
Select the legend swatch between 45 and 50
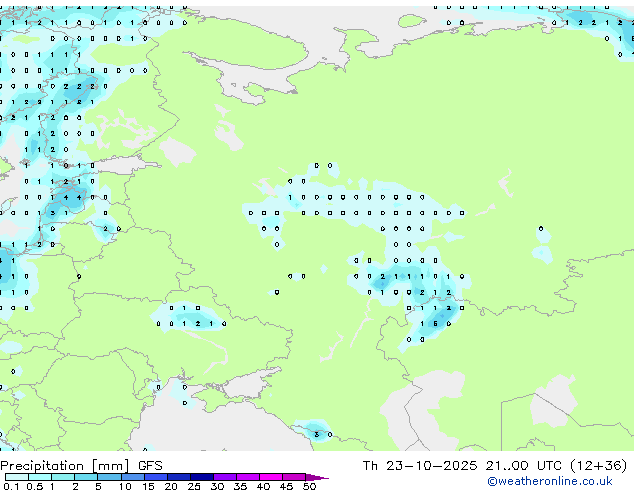(294, 477)
